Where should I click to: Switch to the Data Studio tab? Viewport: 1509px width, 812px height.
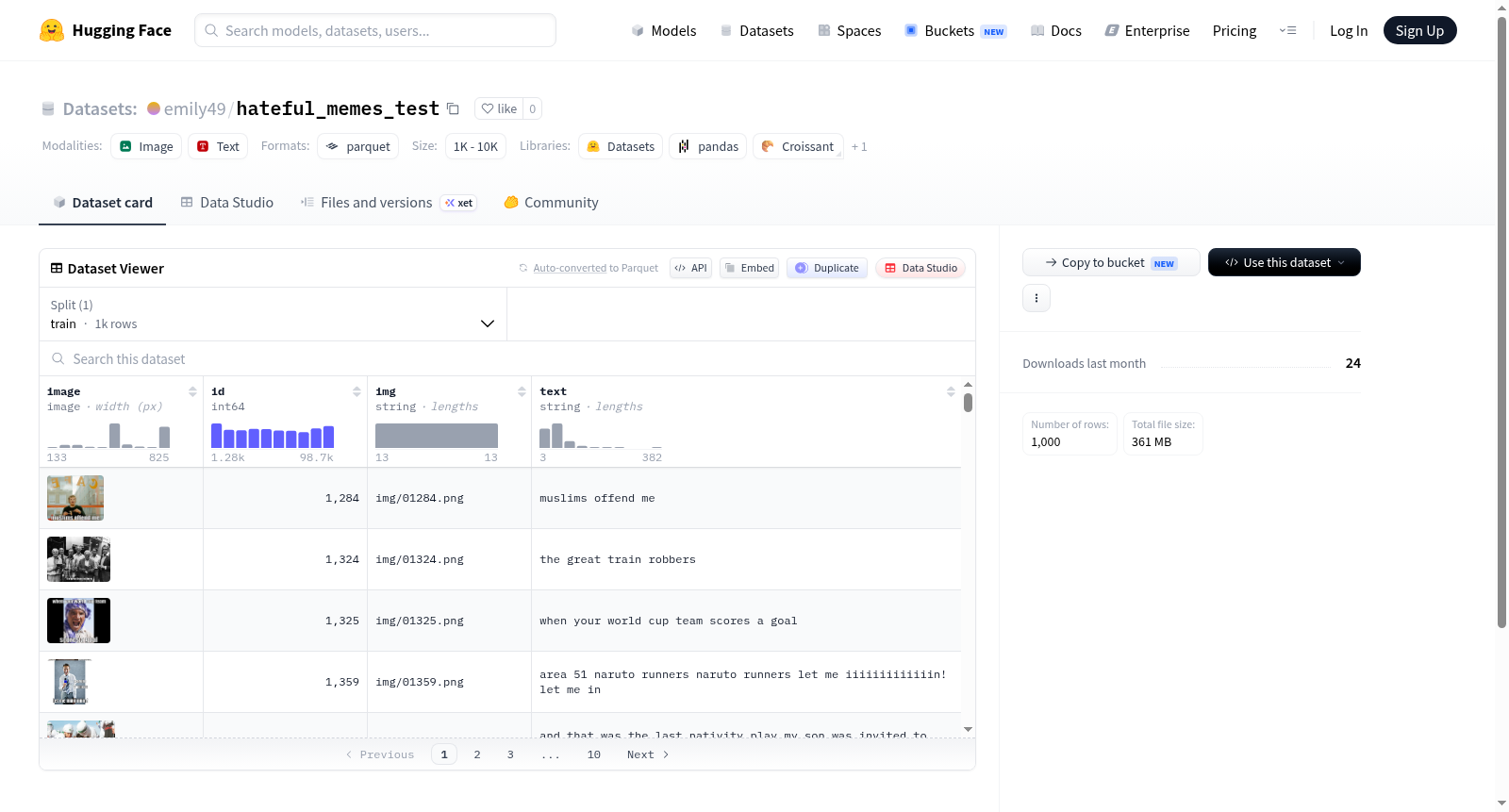click(227, 203)
